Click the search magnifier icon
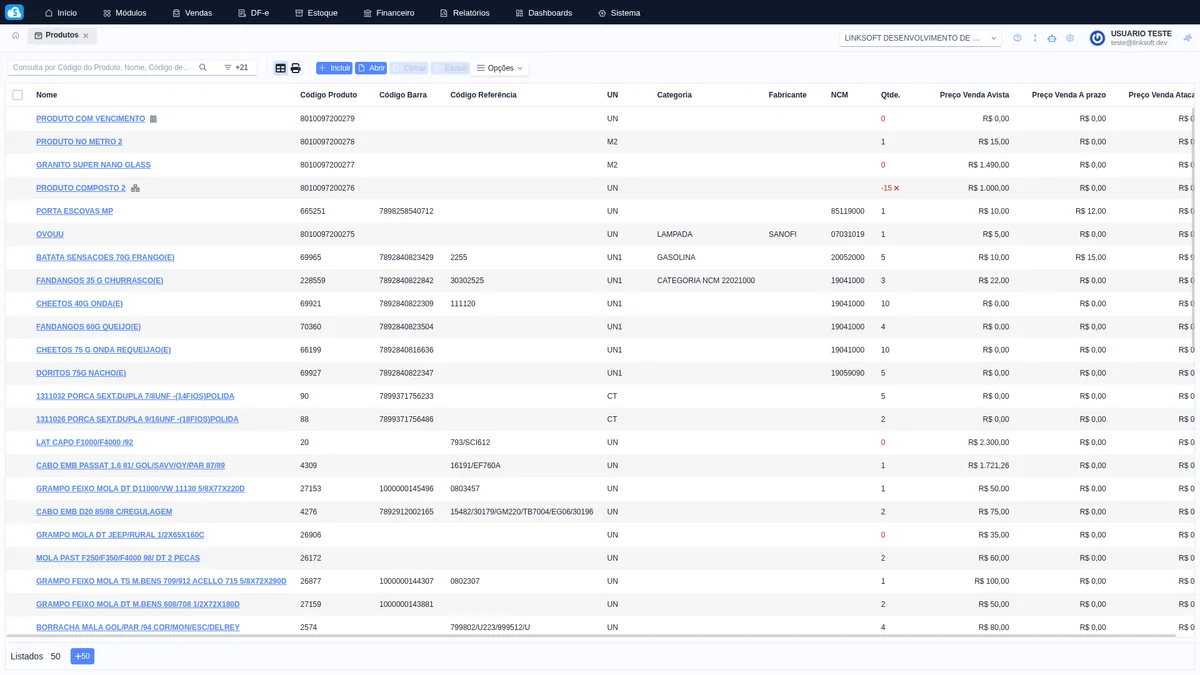The image size is (1200, 675). [203, 68]
